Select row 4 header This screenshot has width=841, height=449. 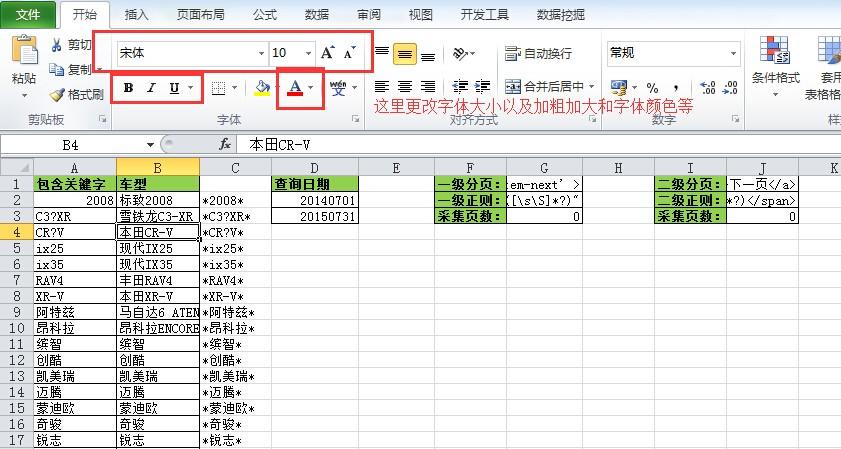coord(16,232)
